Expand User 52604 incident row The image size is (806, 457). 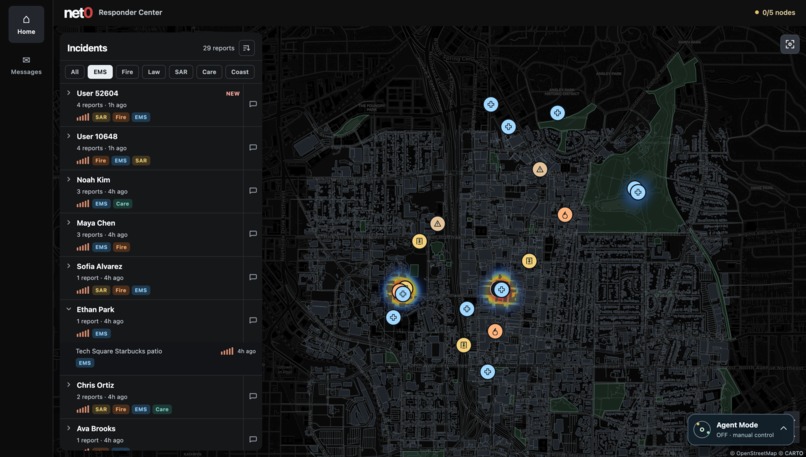(68, 93)
